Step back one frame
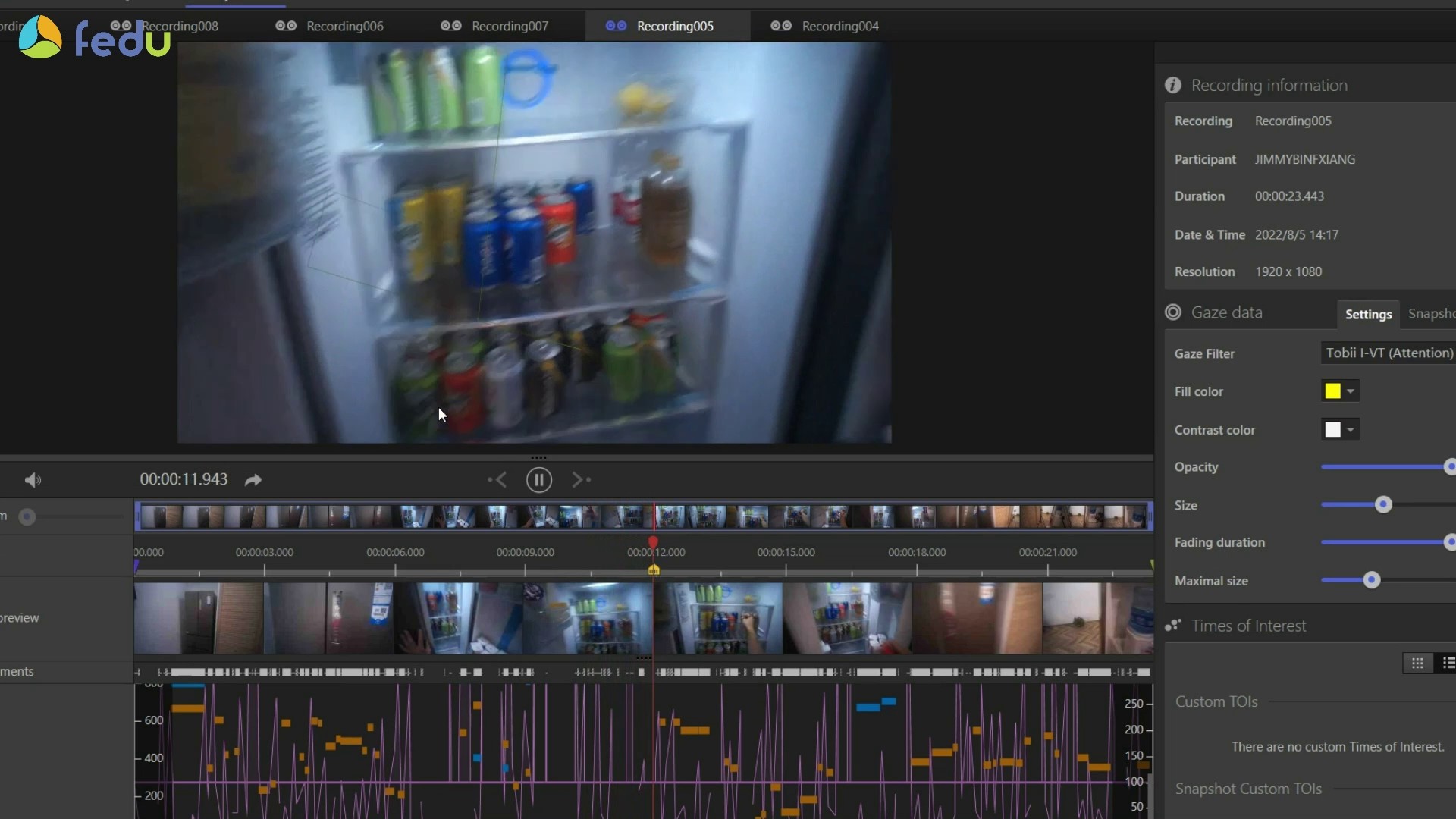This screenshot has height=819, width=1456. (497, 480)
